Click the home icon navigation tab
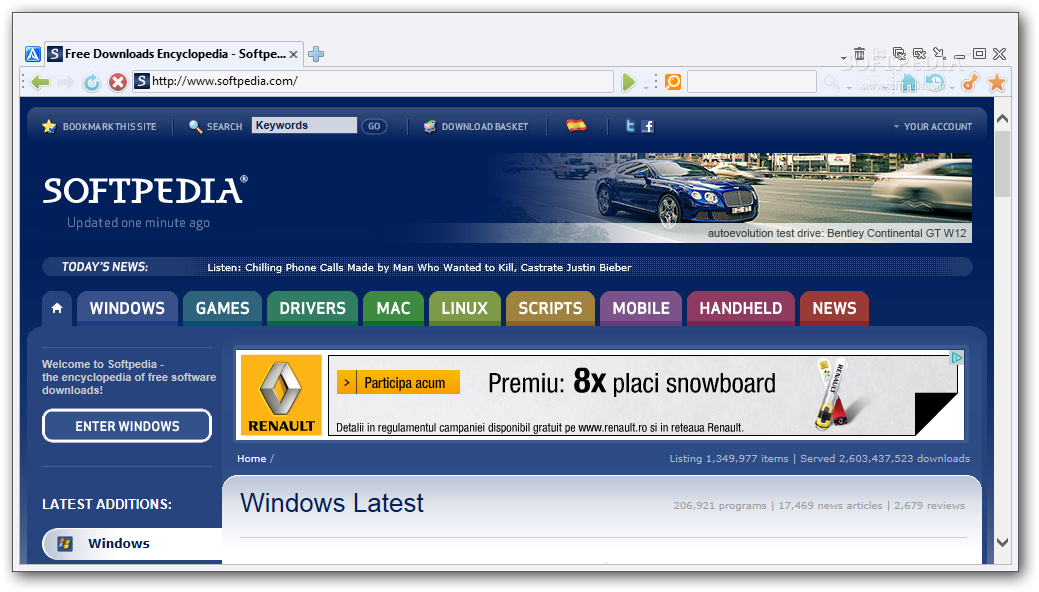1039x592 pixels. (x=57, y=308)
